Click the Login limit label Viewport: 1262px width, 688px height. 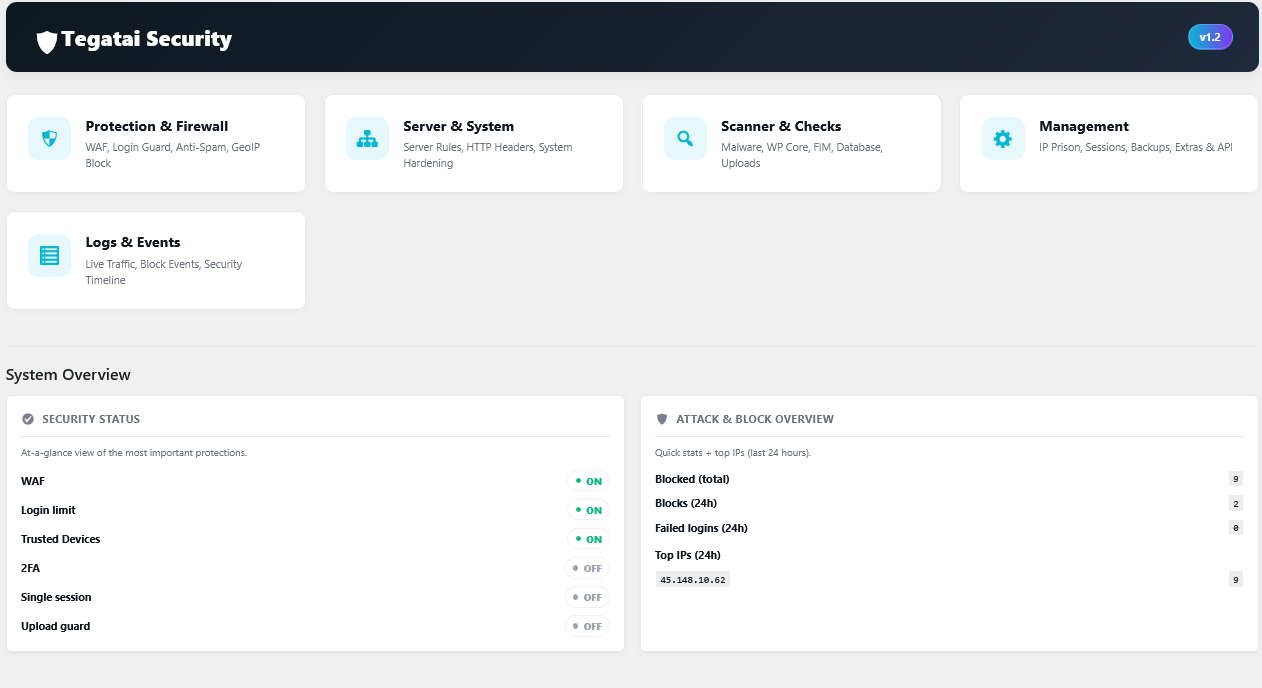coord(48,510)
